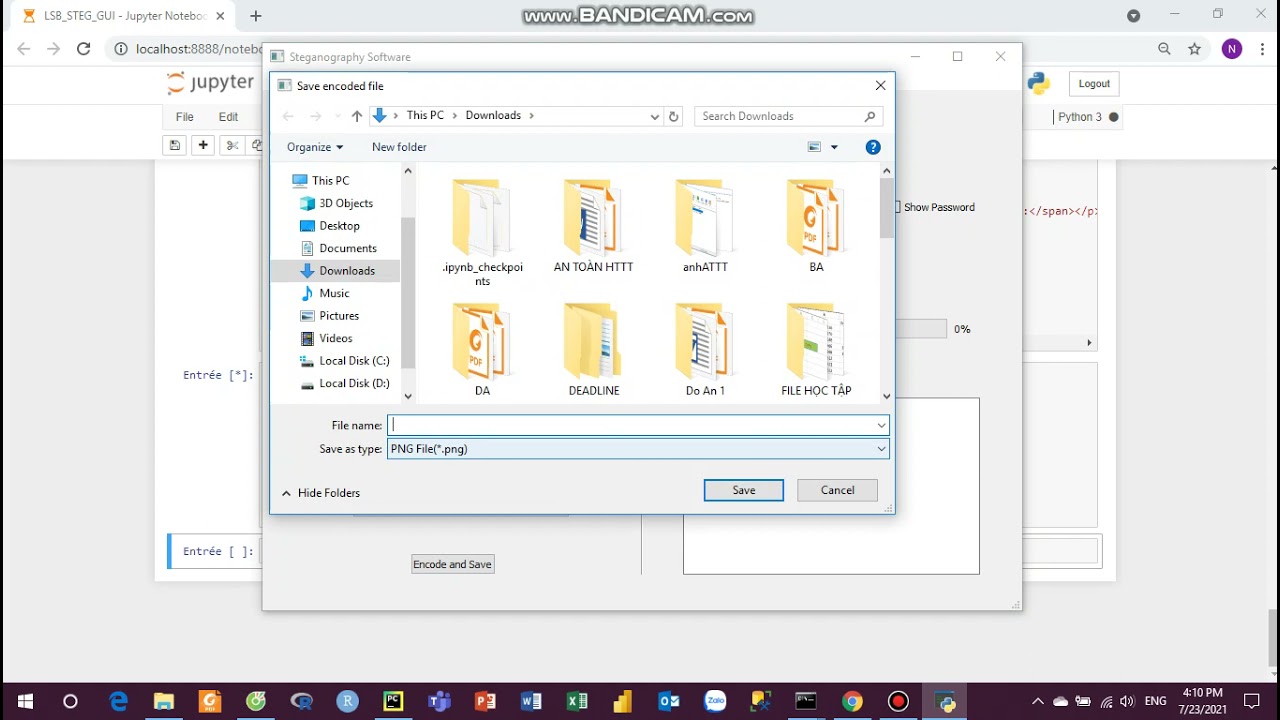
Task: Open the Organize menu
Action: (x=314, y=147)
